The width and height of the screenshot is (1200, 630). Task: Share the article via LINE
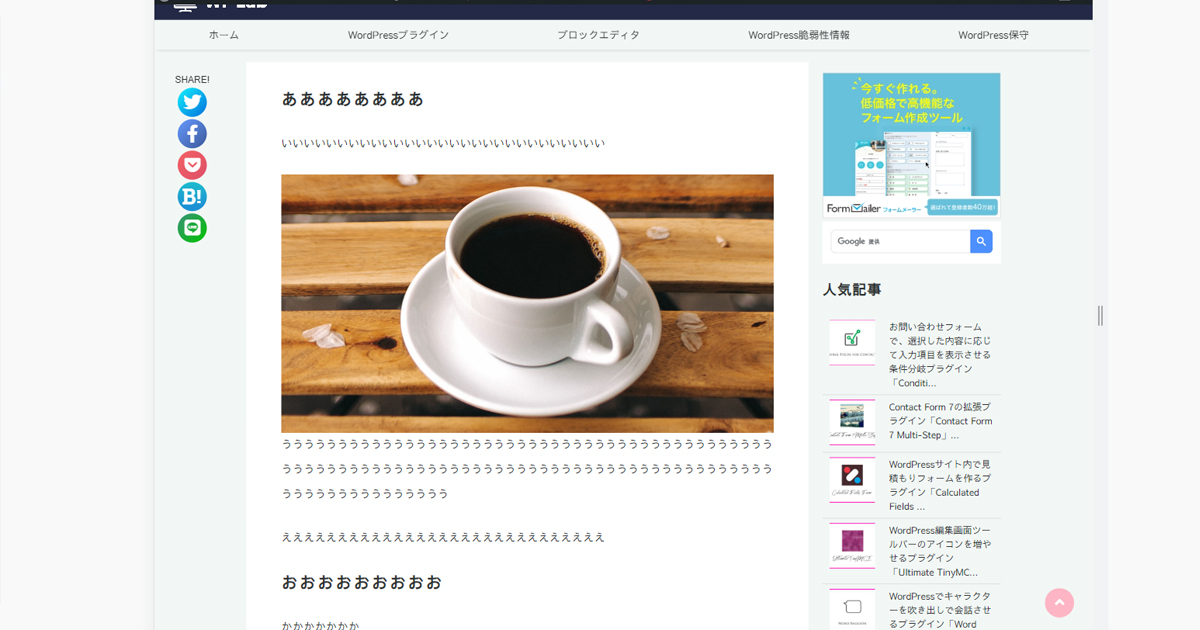pyautogui.click(x=192, y=228)
